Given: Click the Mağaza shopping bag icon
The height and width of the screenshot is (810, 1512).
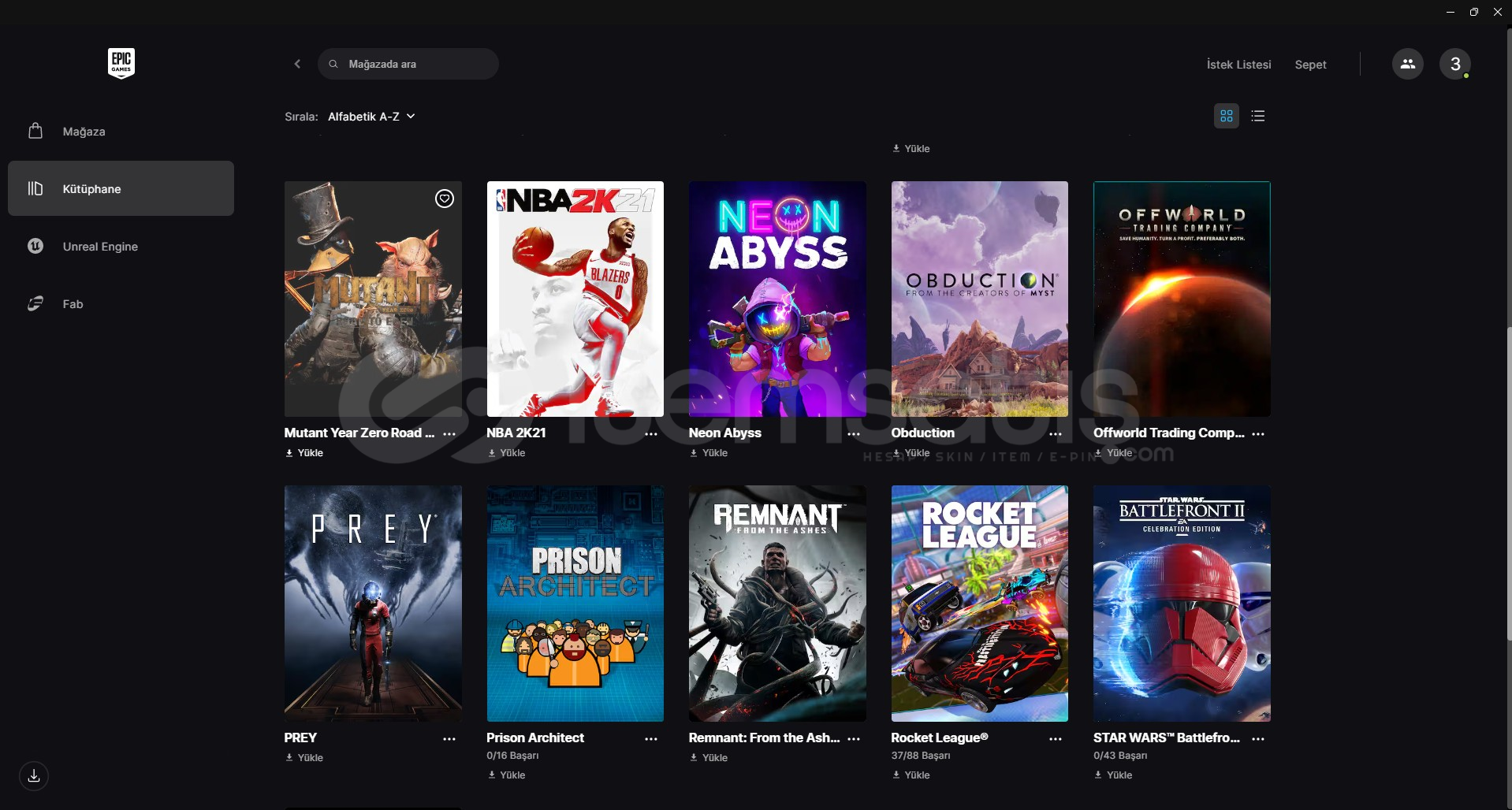Looking at the screenshot, I should 35,131.
